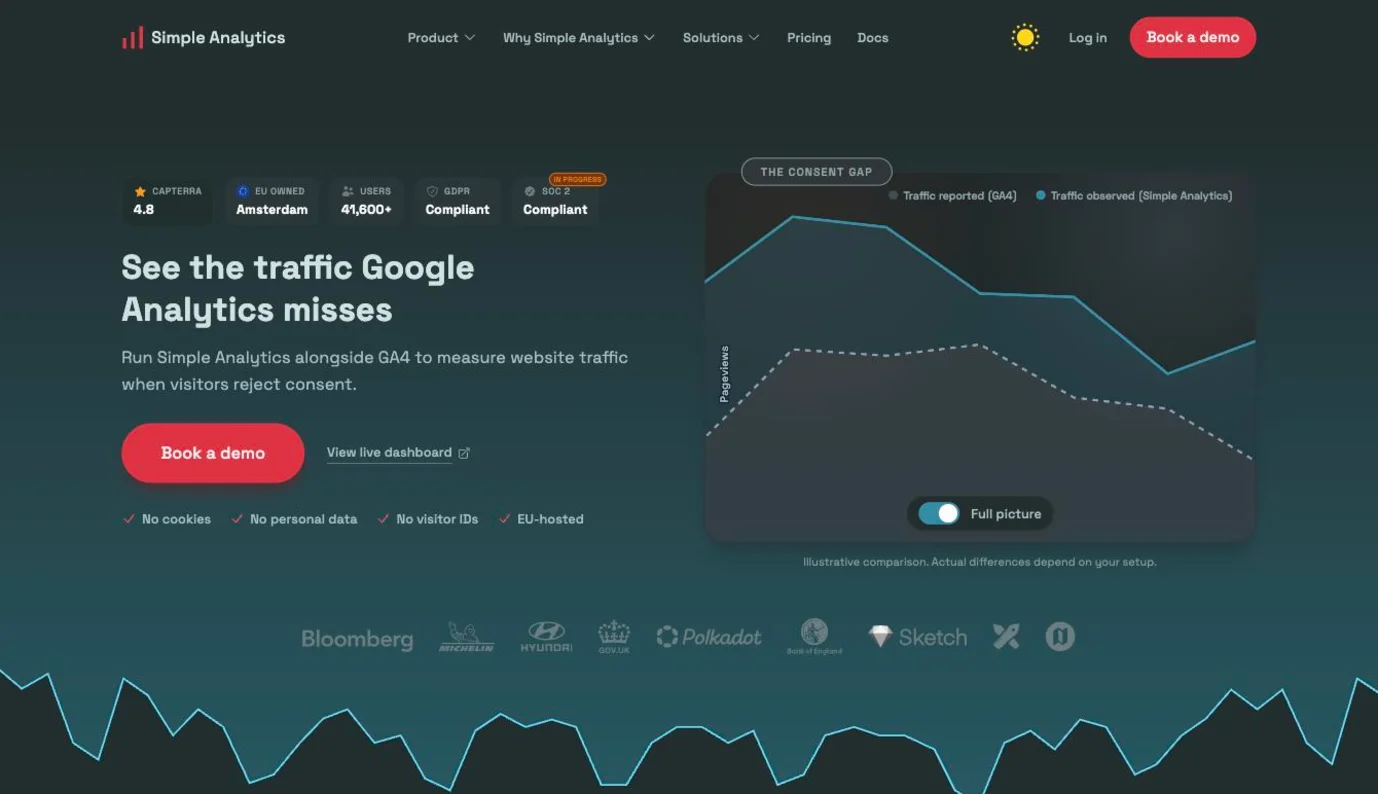Click the last round customer logo
1378x794 pixels.
pyautogui.click(x=1060, y=637)
